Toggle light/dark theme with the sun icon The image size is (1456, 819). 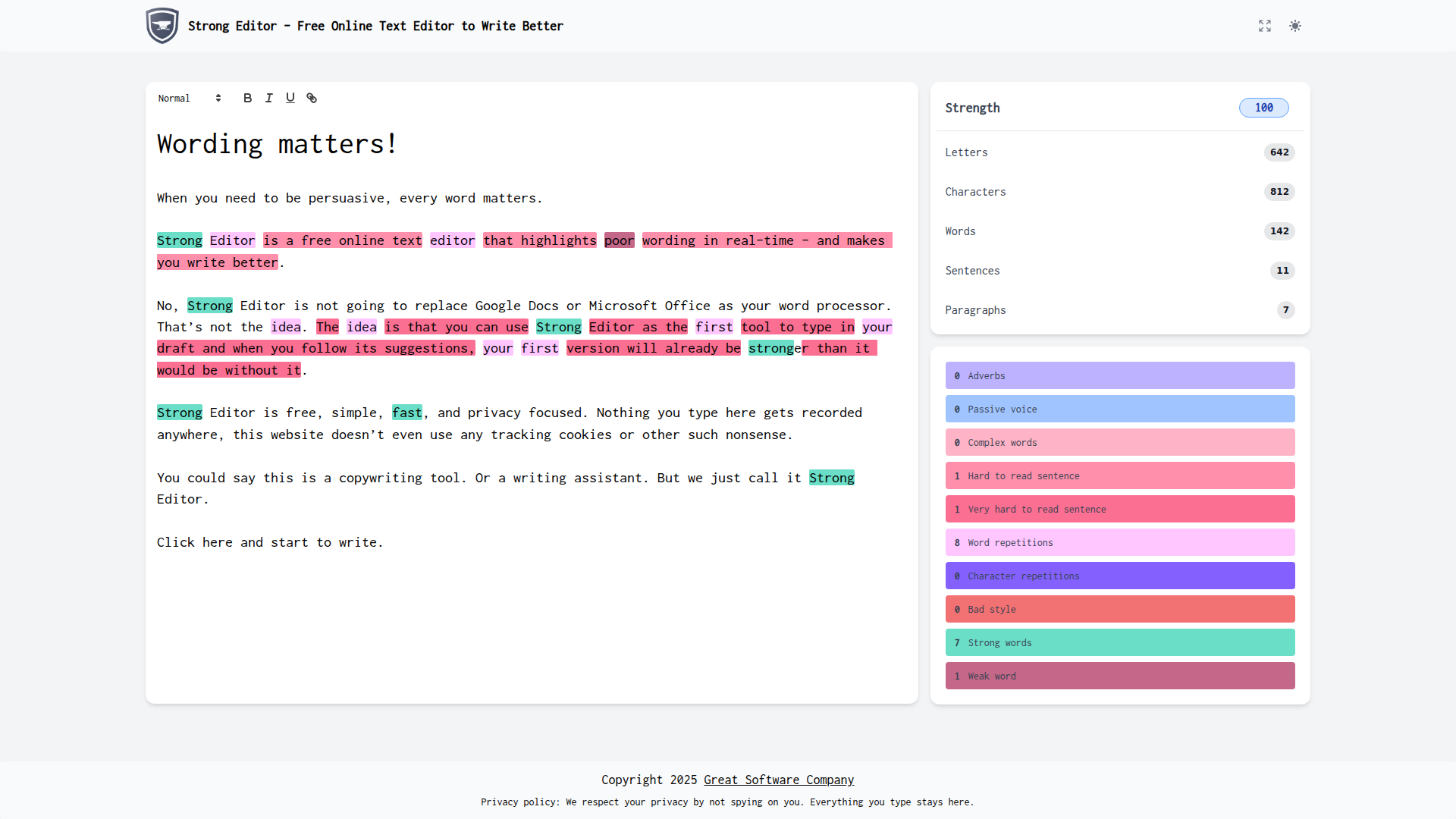pos(1295,26)
